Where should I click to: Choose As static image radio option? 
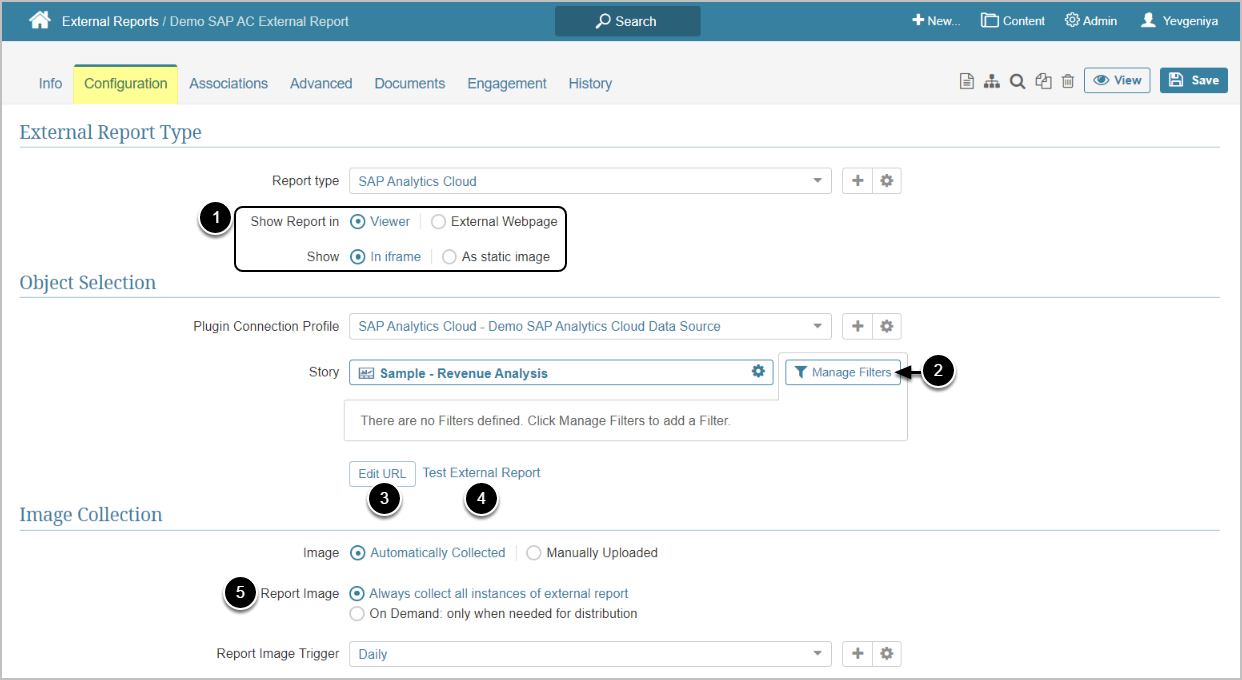coord(449,256)
